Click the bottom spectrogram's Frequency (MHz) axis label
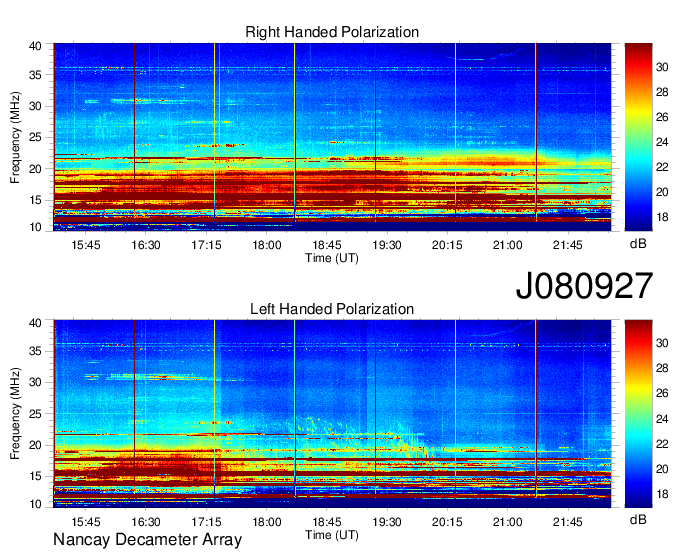This screenshot has width=680, height=552. click(x=15, y=414)
